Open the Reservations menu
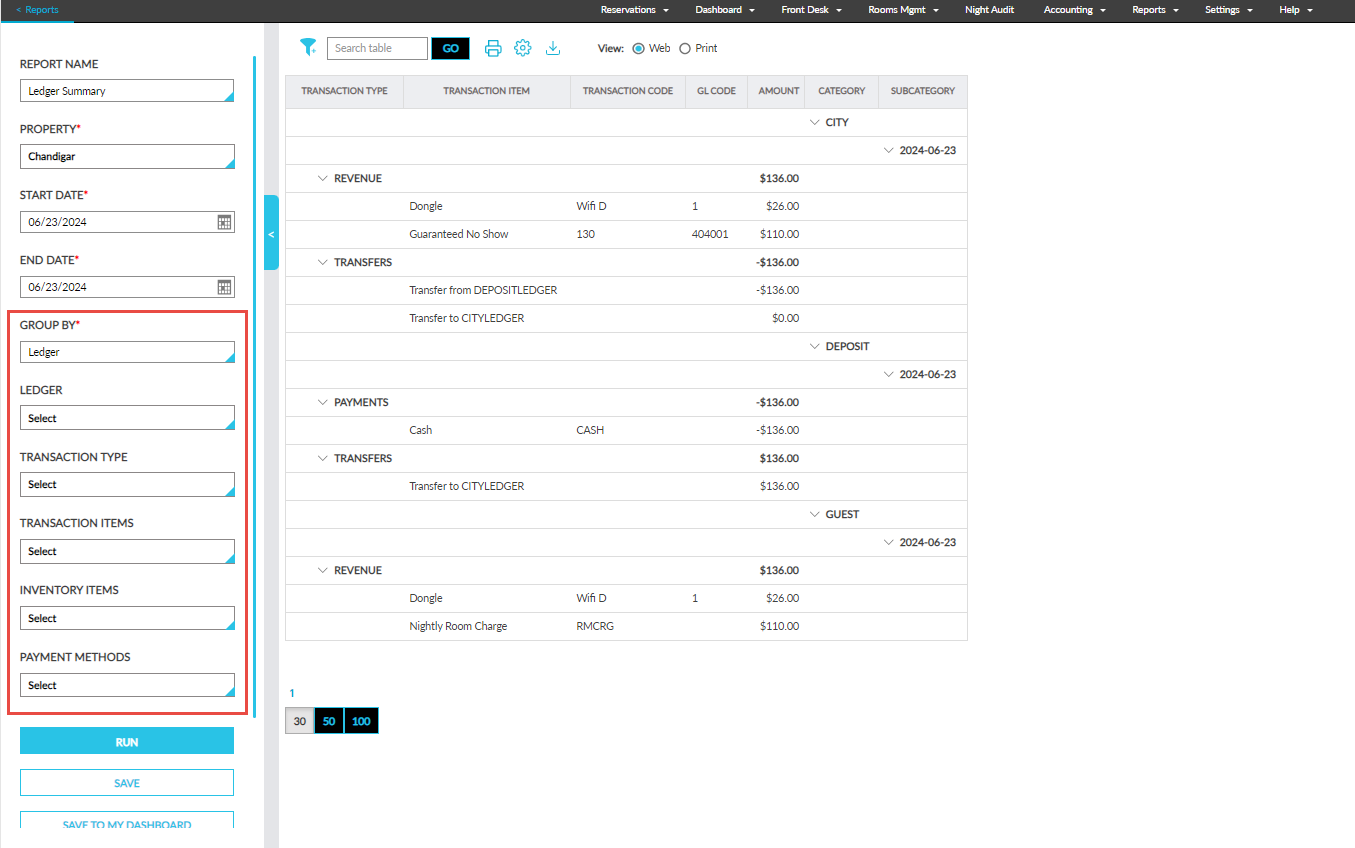 (634, 10)
